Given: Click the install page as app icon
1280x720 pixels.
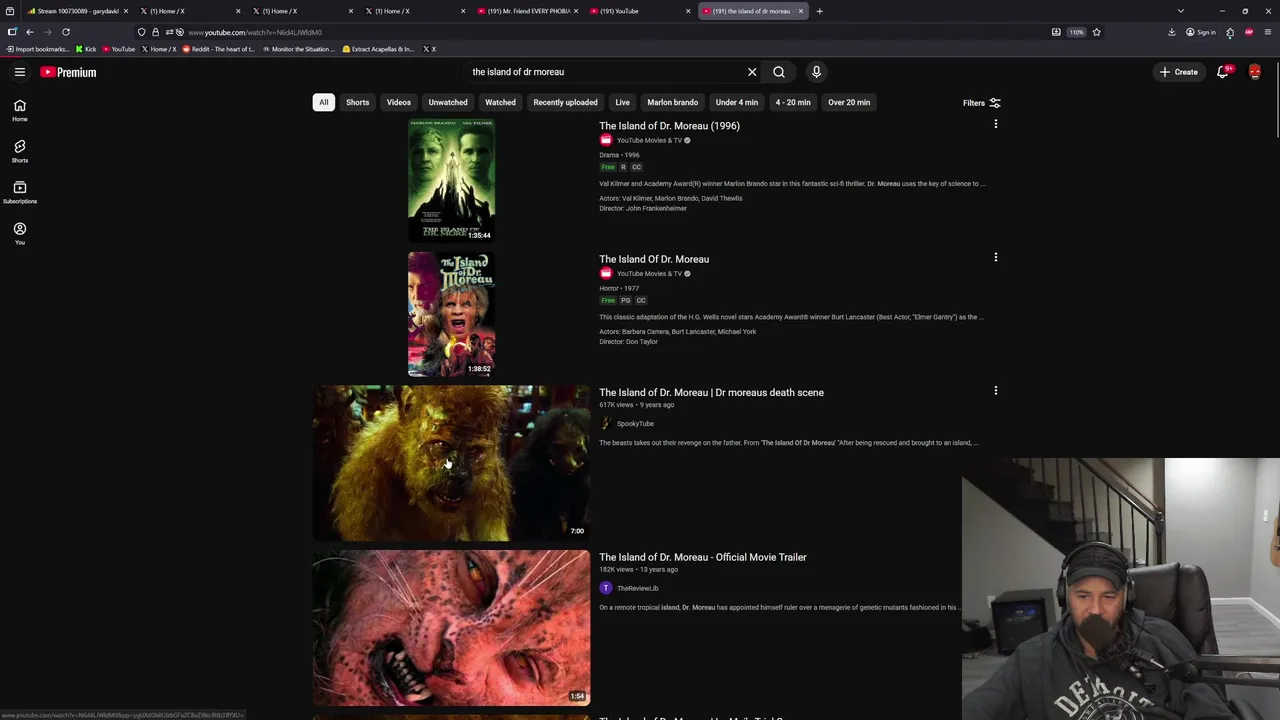Looking at the screenshot, I should point(1056,32).
